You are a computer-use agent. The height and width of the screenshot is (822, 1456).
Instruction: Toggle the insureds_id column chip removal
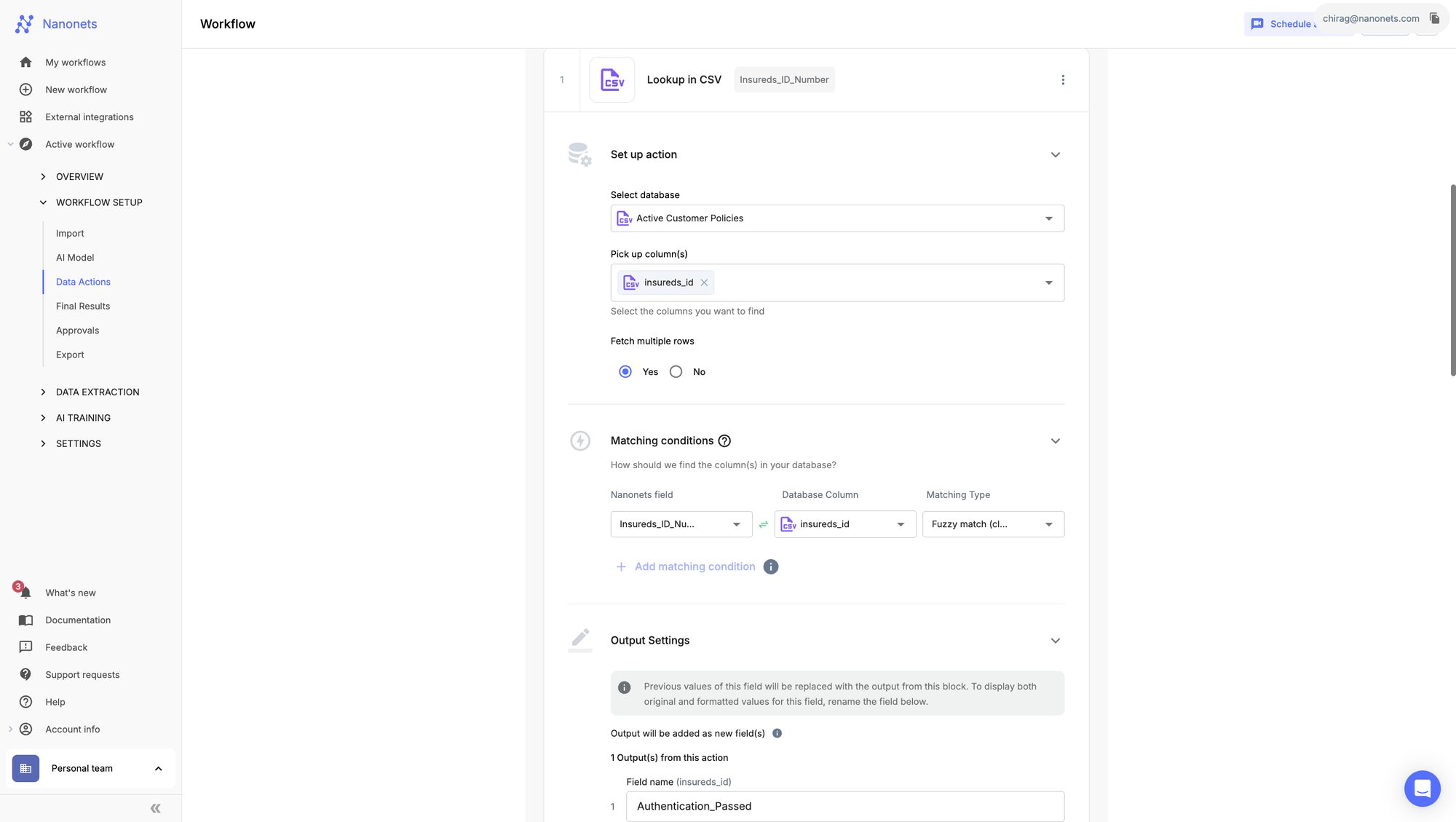(x=704, y=282)
